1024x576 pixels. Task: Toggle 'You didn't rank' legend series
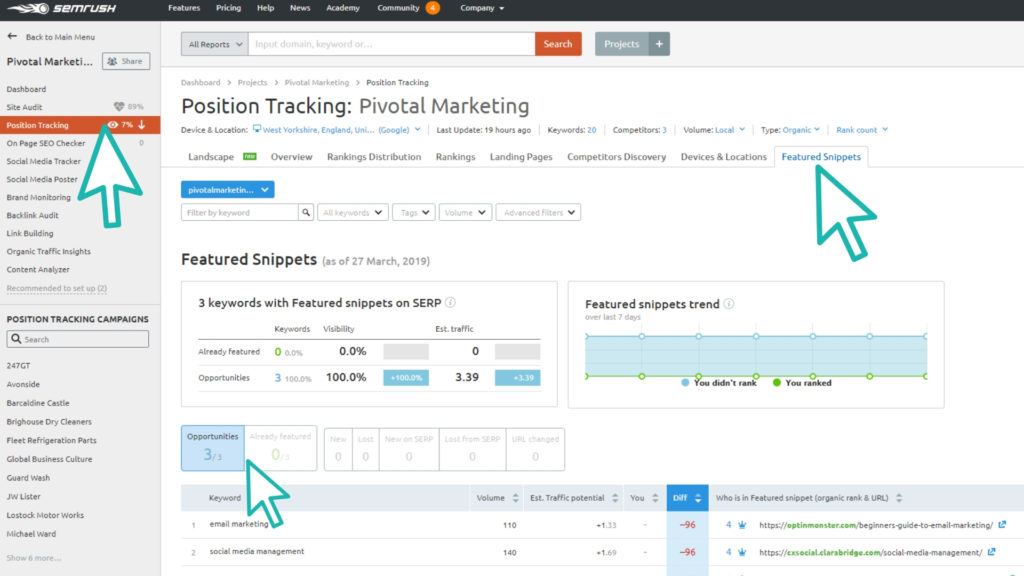click(x=718, y=383)
